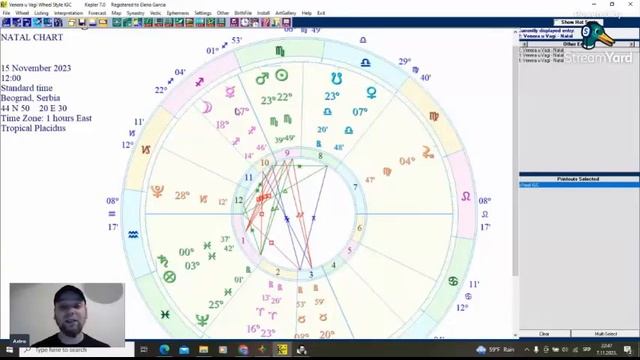Image resolution: width=640 pixels, height=360 pixels.
Task: Open the Synastry menu
Action: click(x=135, y=13)
